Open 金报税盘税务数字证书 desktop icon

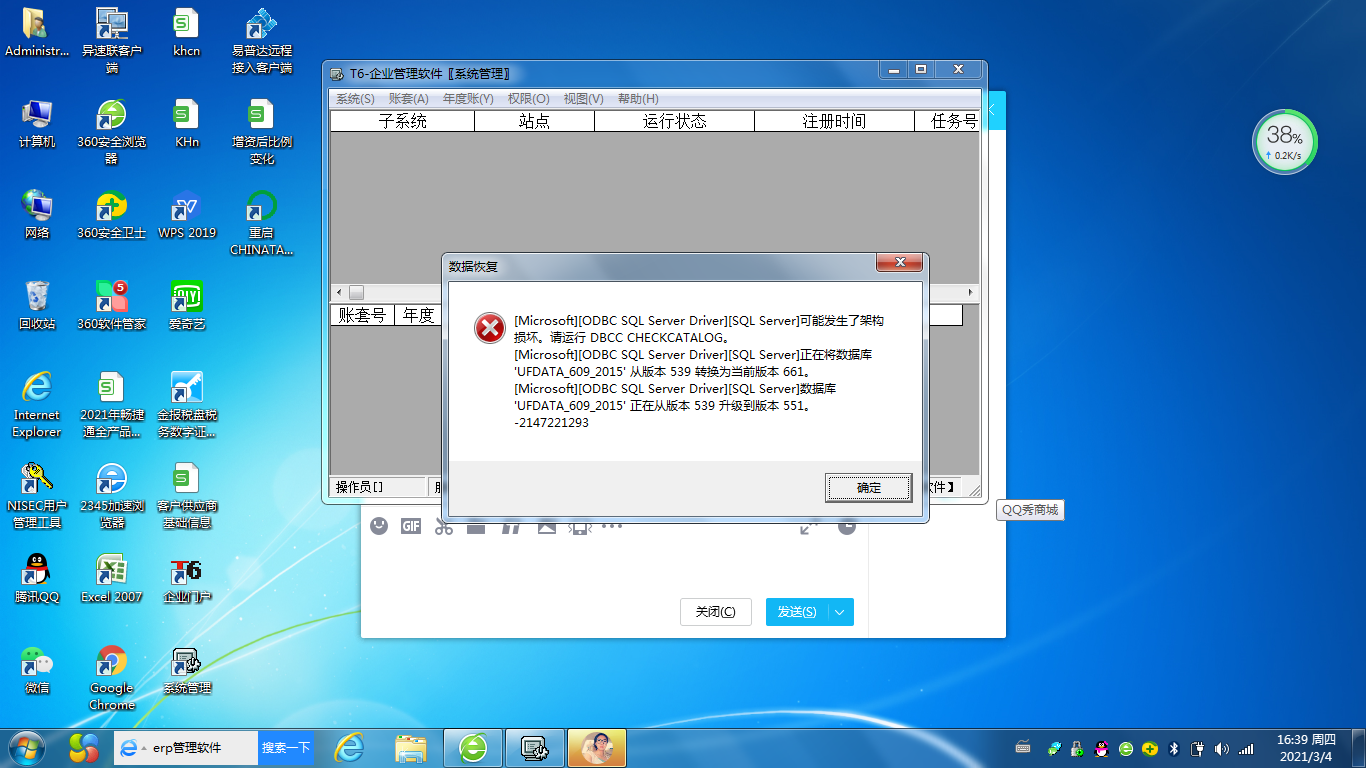coord(187,405)
